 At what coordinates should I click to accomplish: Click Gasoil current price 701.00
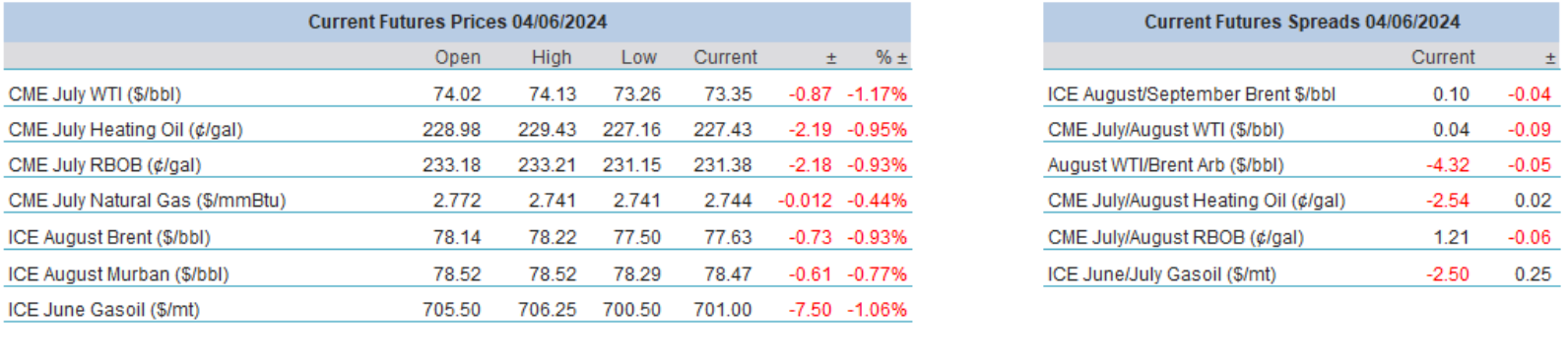click(722, 310)
